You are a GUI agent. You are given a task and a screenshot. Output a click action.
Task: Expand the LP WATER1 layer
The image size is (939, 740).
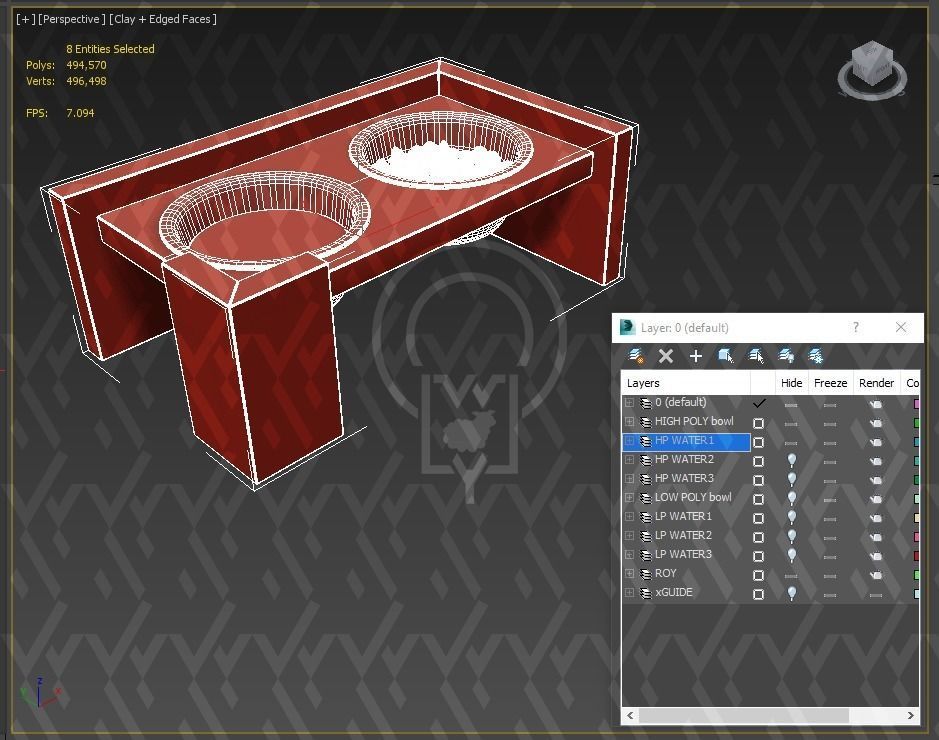[629, 517]
